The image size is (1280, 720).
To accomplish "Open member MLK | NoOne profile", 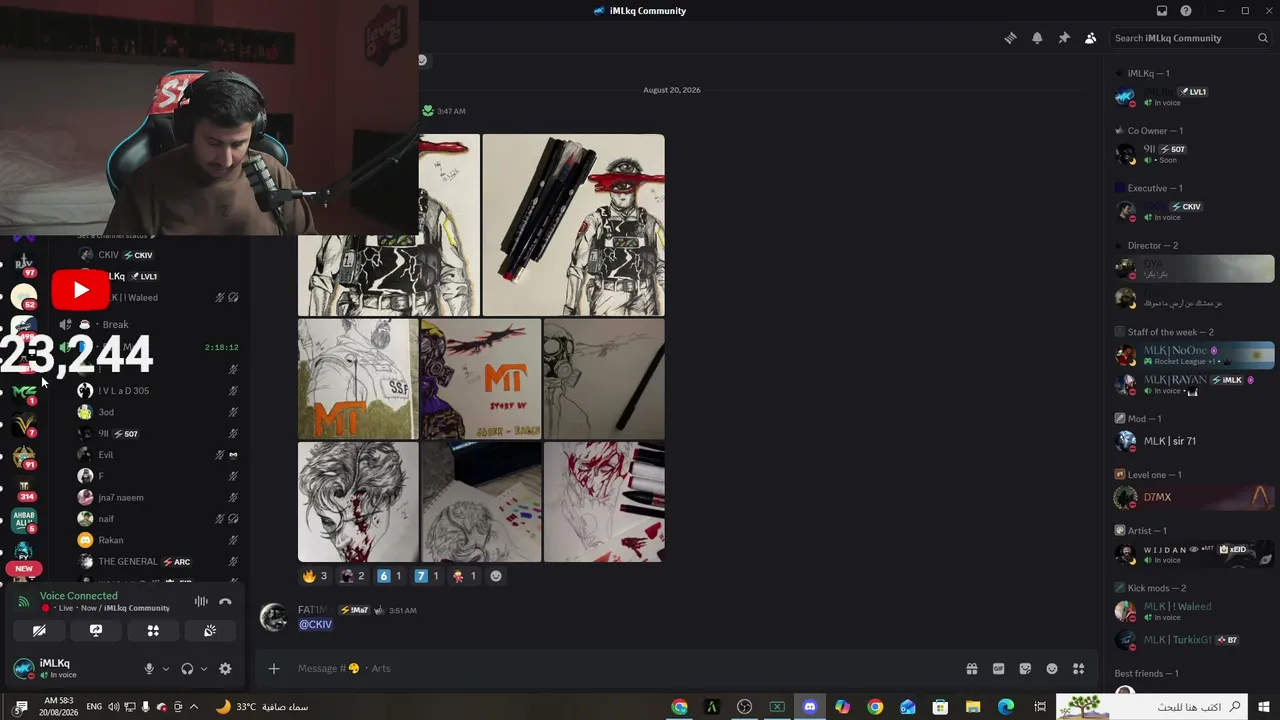I will (1194, 355).
